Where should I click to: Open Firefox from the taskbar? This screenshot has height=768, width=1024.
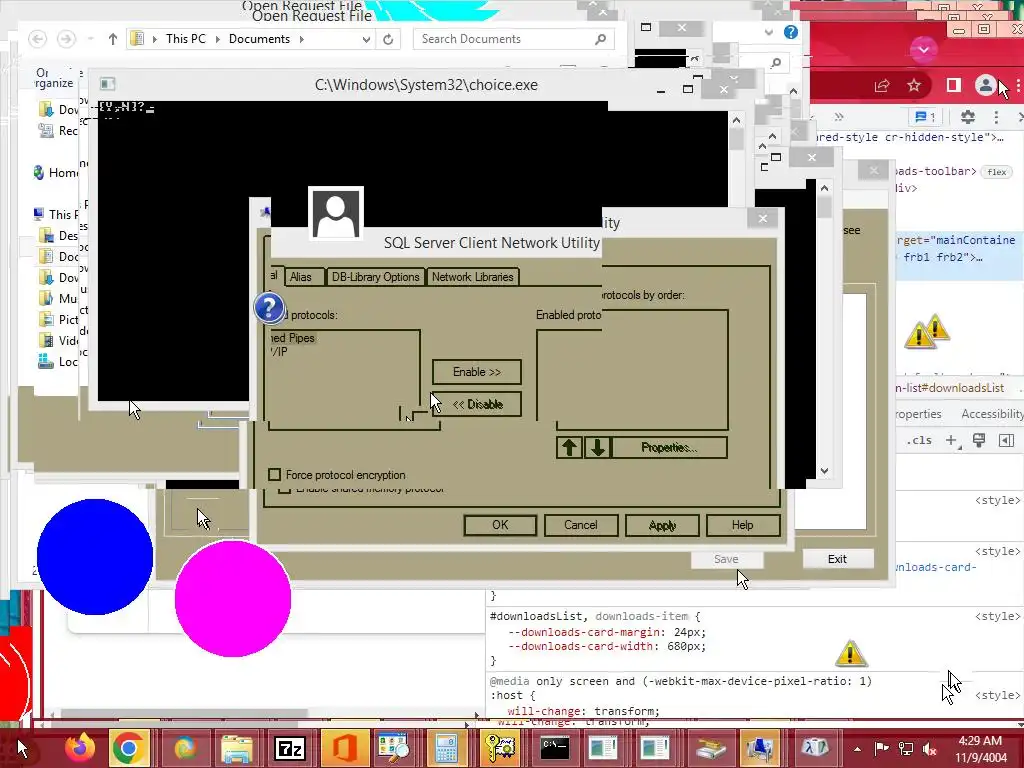point(80,748)
